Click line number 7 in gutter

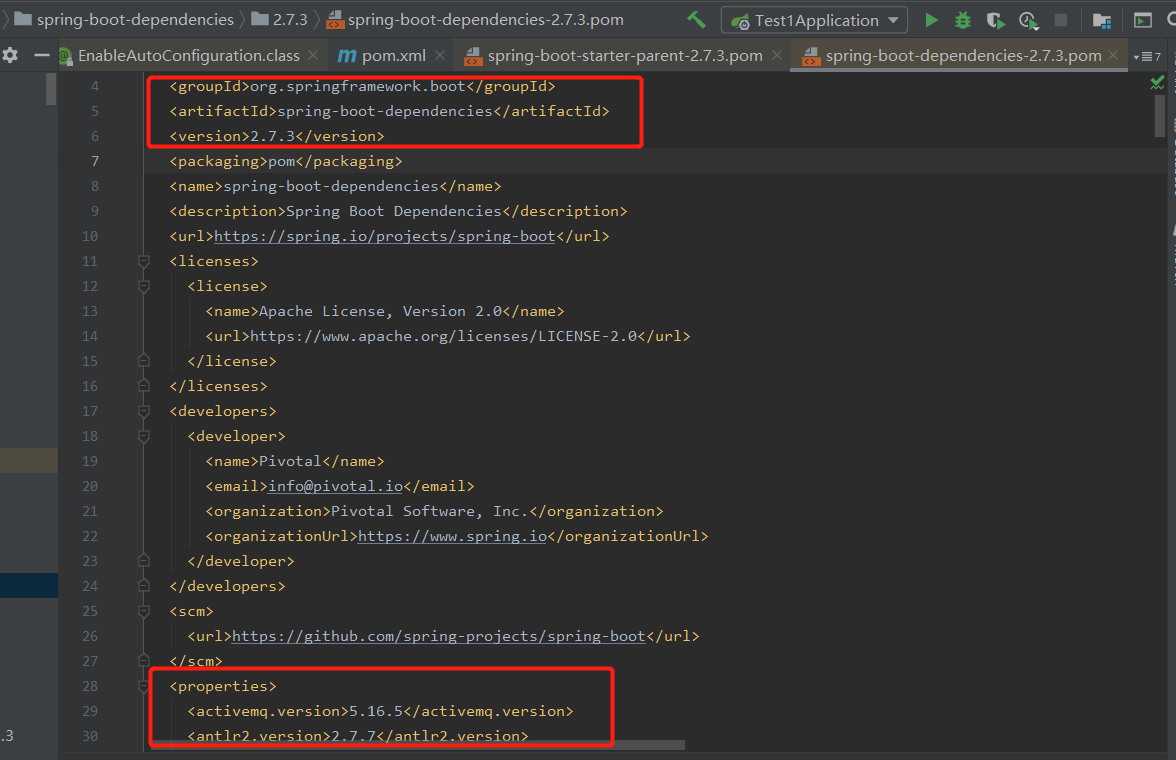(94, 161)
